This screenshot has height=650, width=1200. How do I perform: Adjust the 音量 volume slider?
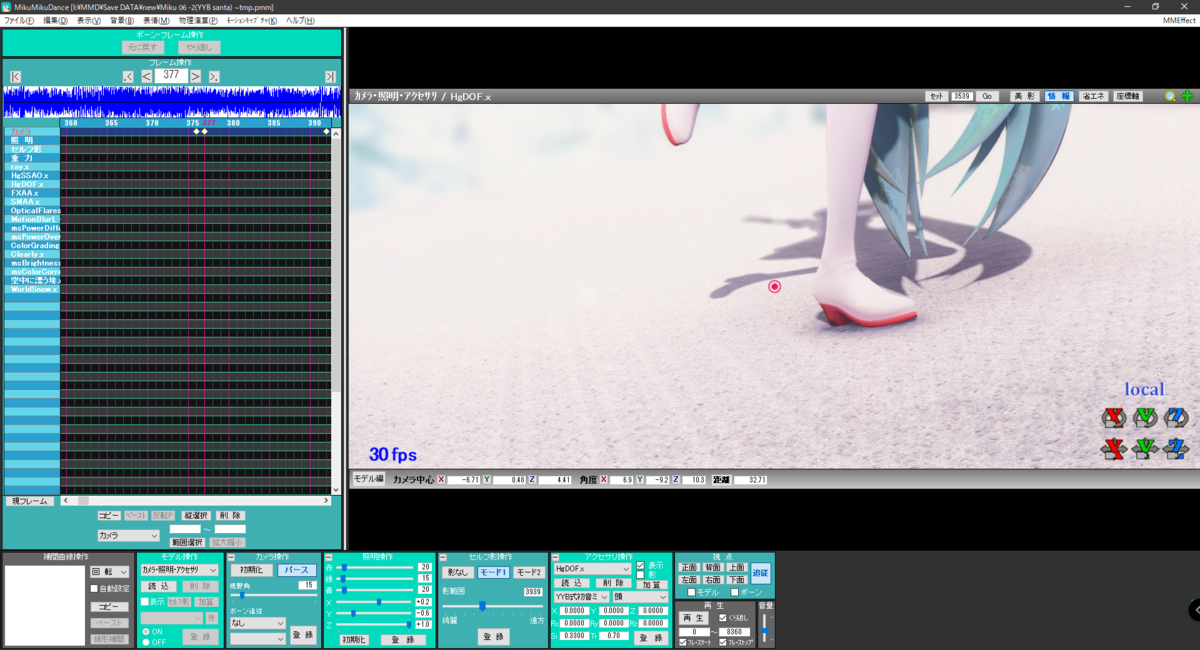coord(766,628)
